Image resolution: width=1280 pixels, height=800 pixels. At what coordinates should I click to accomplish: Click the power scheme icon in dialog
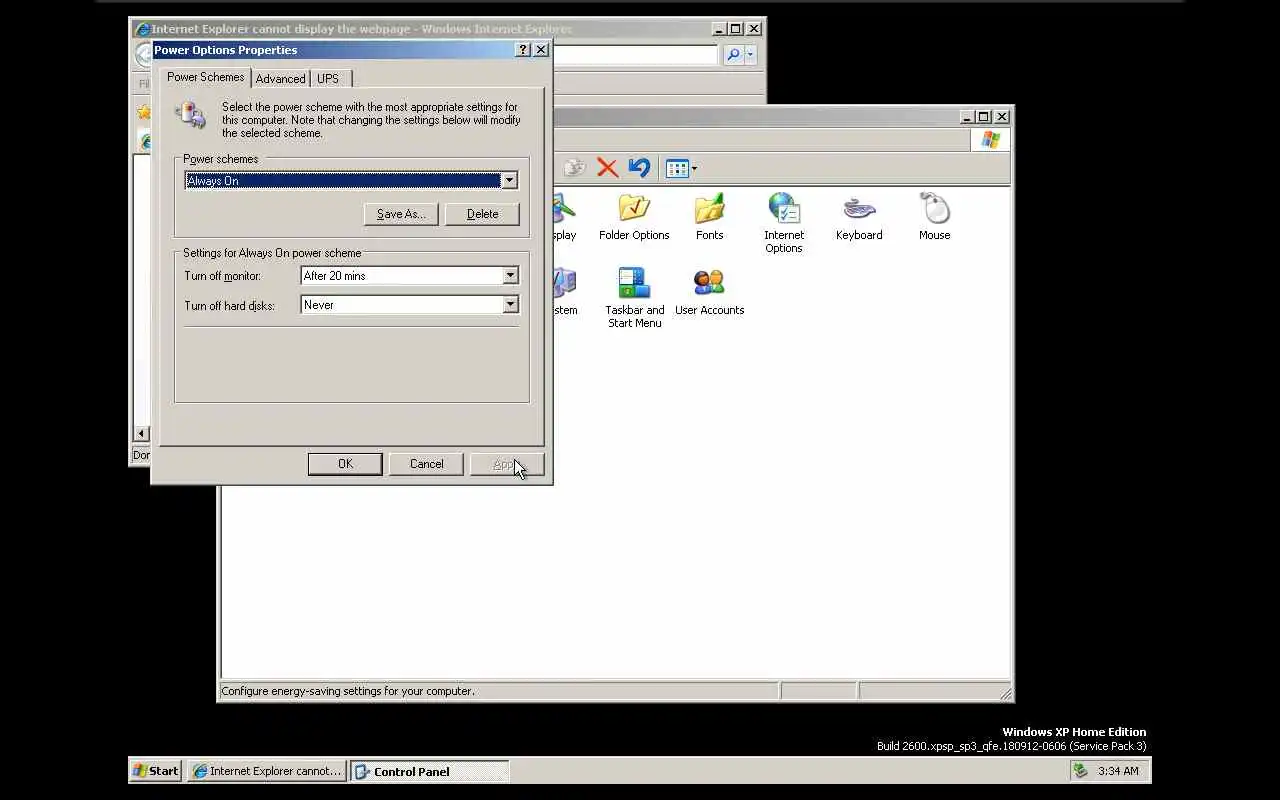190,114
